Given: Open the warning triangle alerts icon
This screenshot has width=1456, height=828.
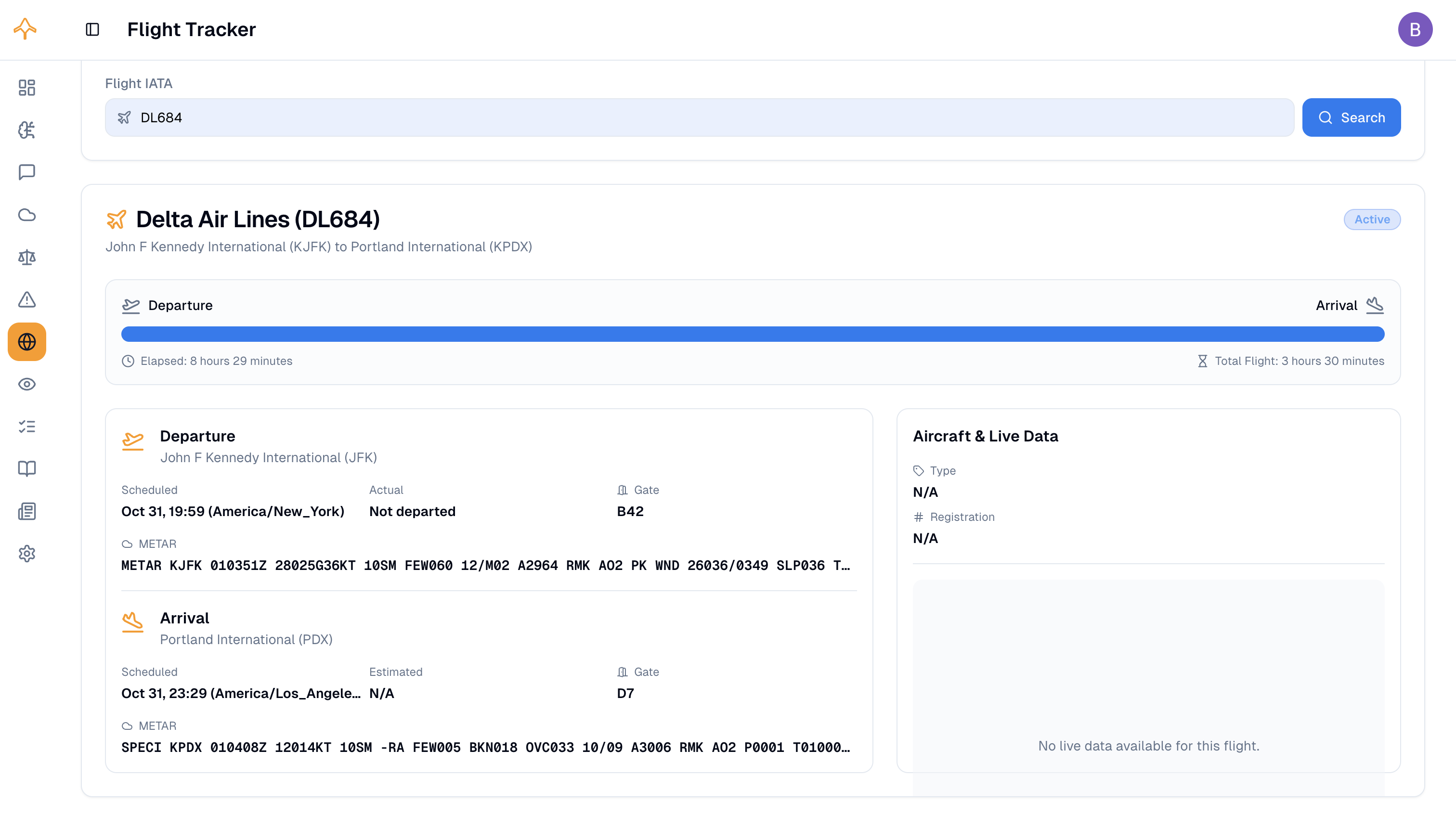Looking at the screenshot, I should point(27,299).
